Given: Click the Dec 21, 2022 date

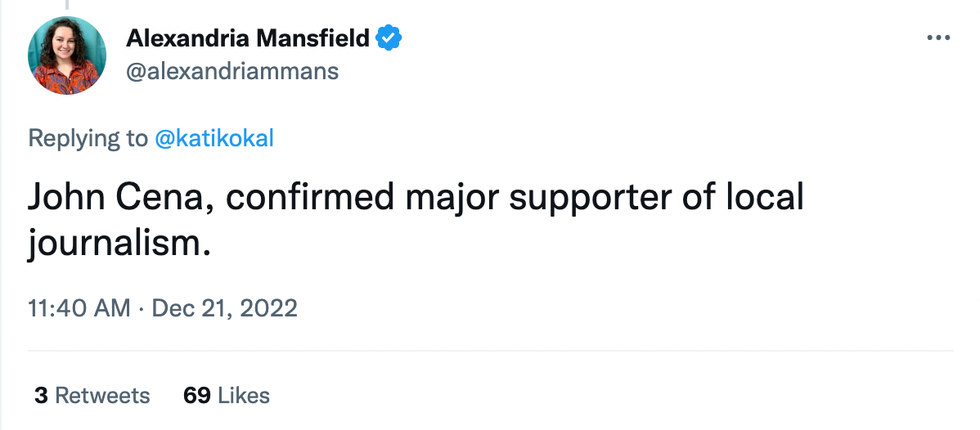Looking at the screenshot, I should coord(225,307).
